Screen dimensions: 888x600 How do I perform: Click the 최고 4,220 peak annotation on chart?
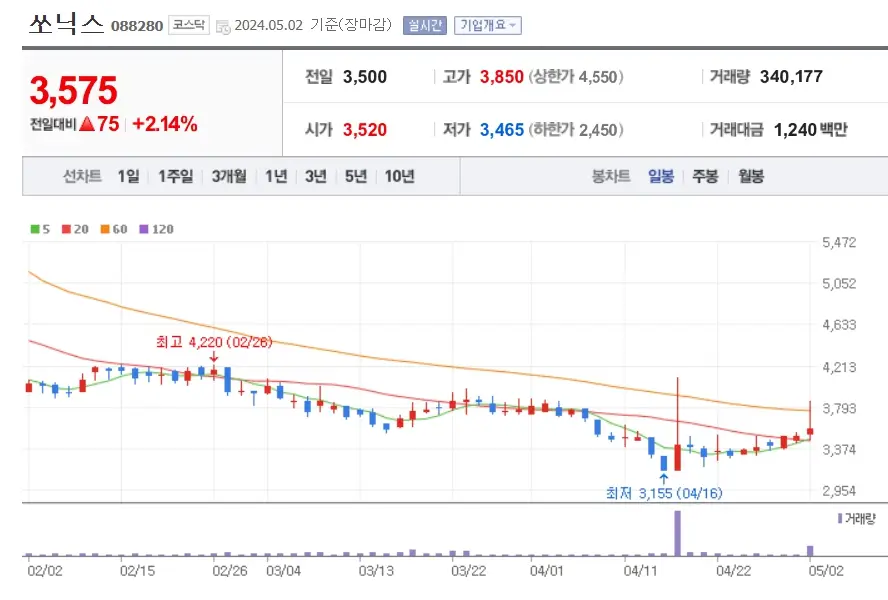pyautogui.click(x=213, y=341)
